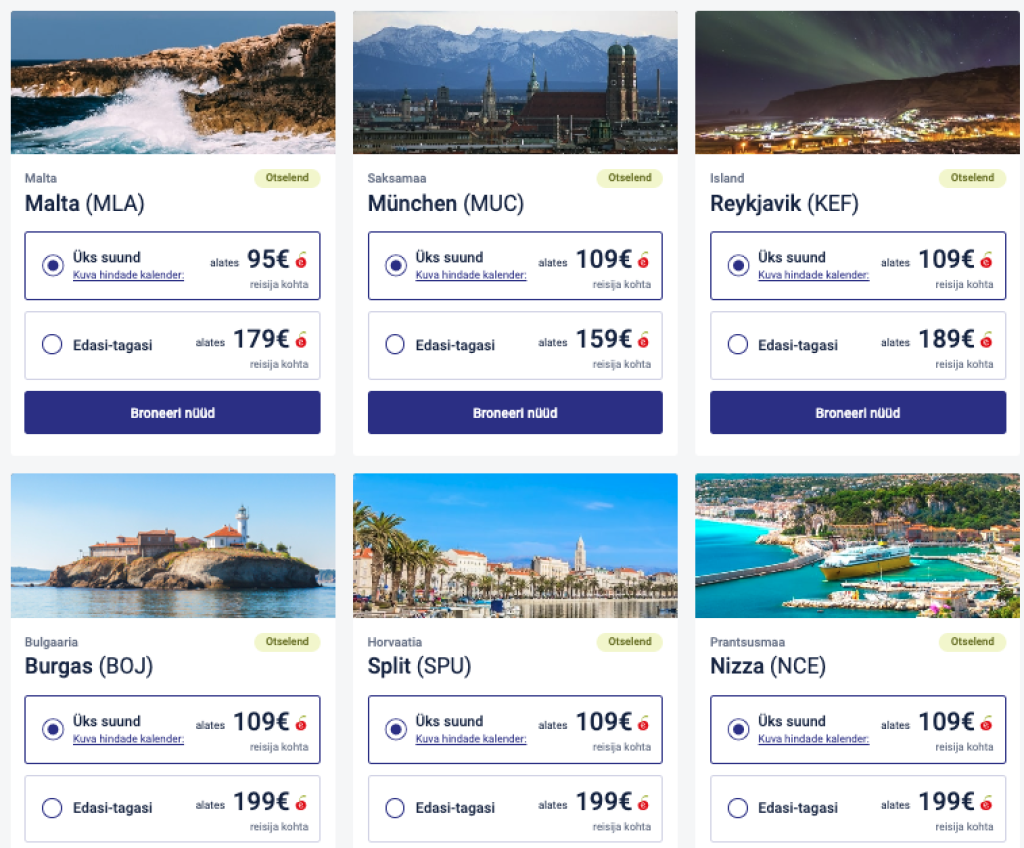The image size is (1024, 848).
Task: Open price calendar link for Split
Action: [471, 739]
